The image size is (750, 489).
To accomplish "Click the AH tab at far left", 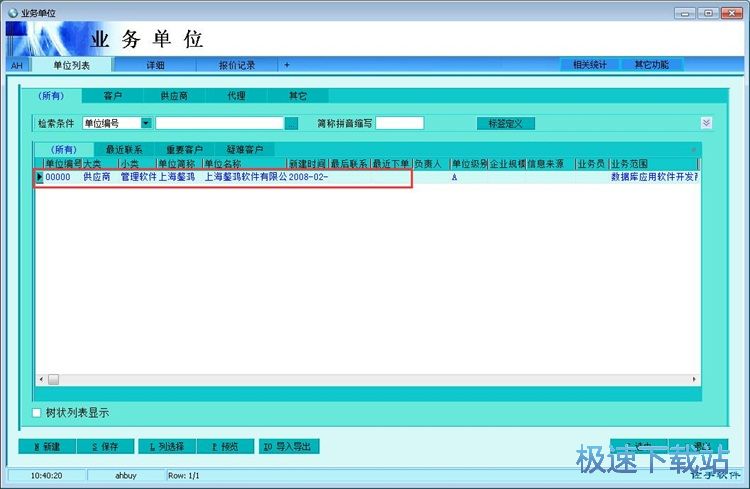I will 17,66.
